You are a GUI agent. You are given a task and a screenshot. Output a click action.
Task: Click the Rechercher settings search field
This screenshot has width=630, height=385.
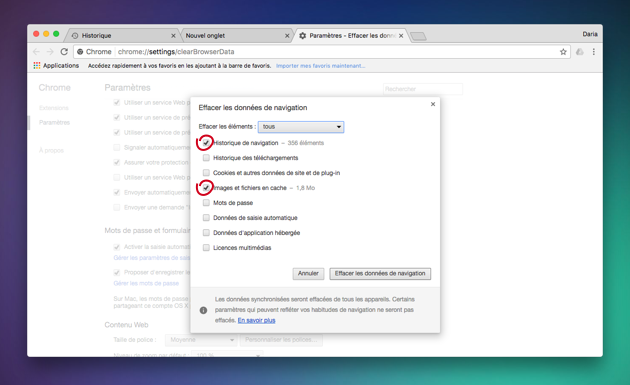click(423, 89)
